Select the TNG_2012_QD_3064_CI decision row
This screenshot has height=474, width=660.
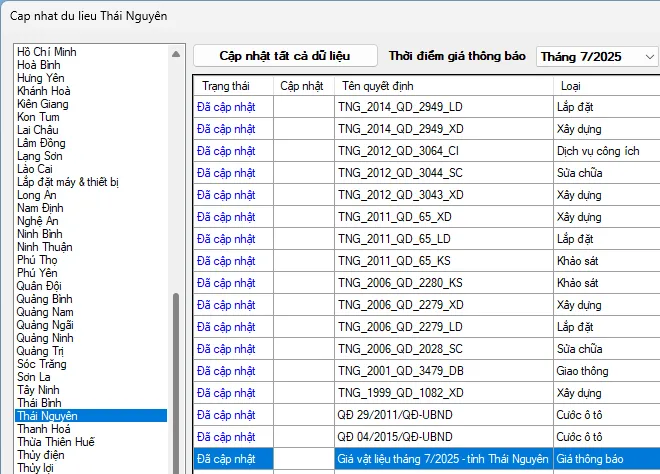point(398,151)
